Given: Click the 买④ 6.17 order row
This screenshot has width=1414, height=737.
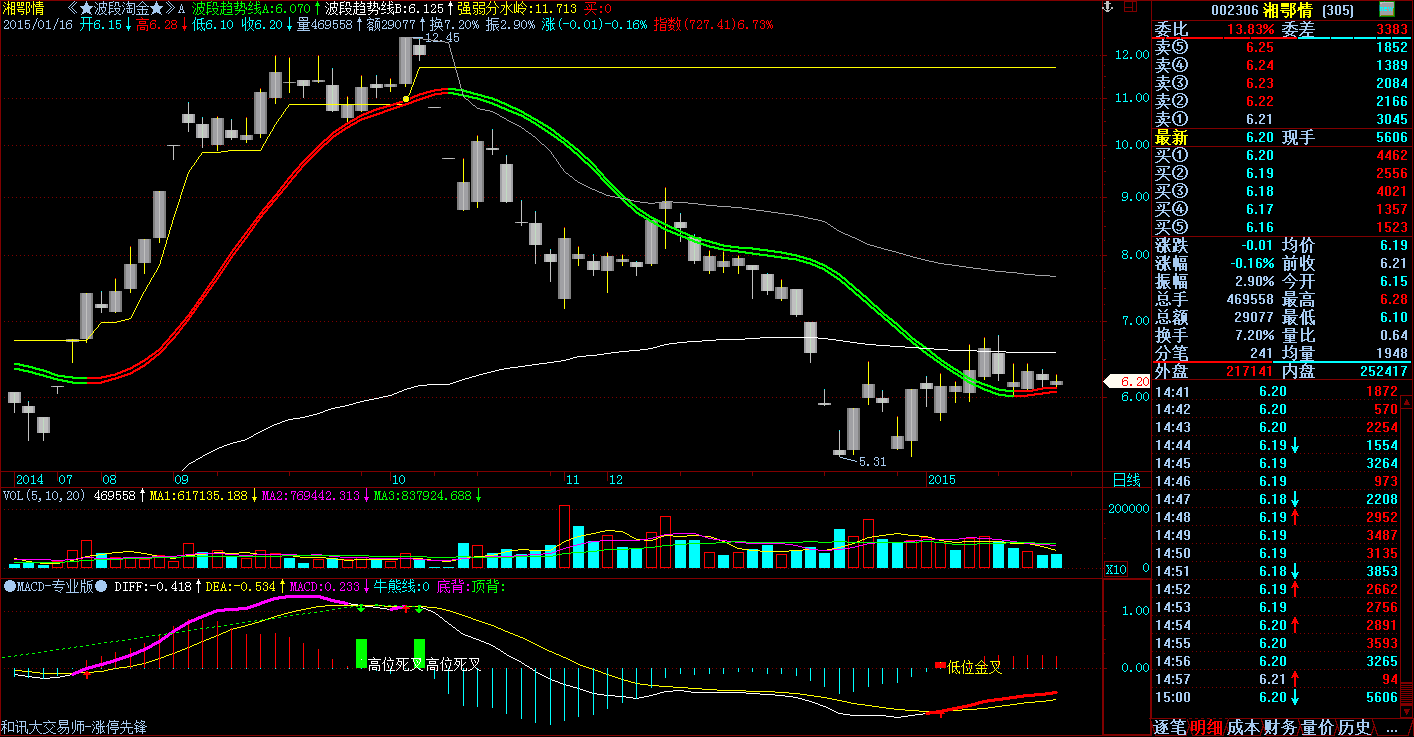Looking at the screenshot, I should coord(1281,209).
